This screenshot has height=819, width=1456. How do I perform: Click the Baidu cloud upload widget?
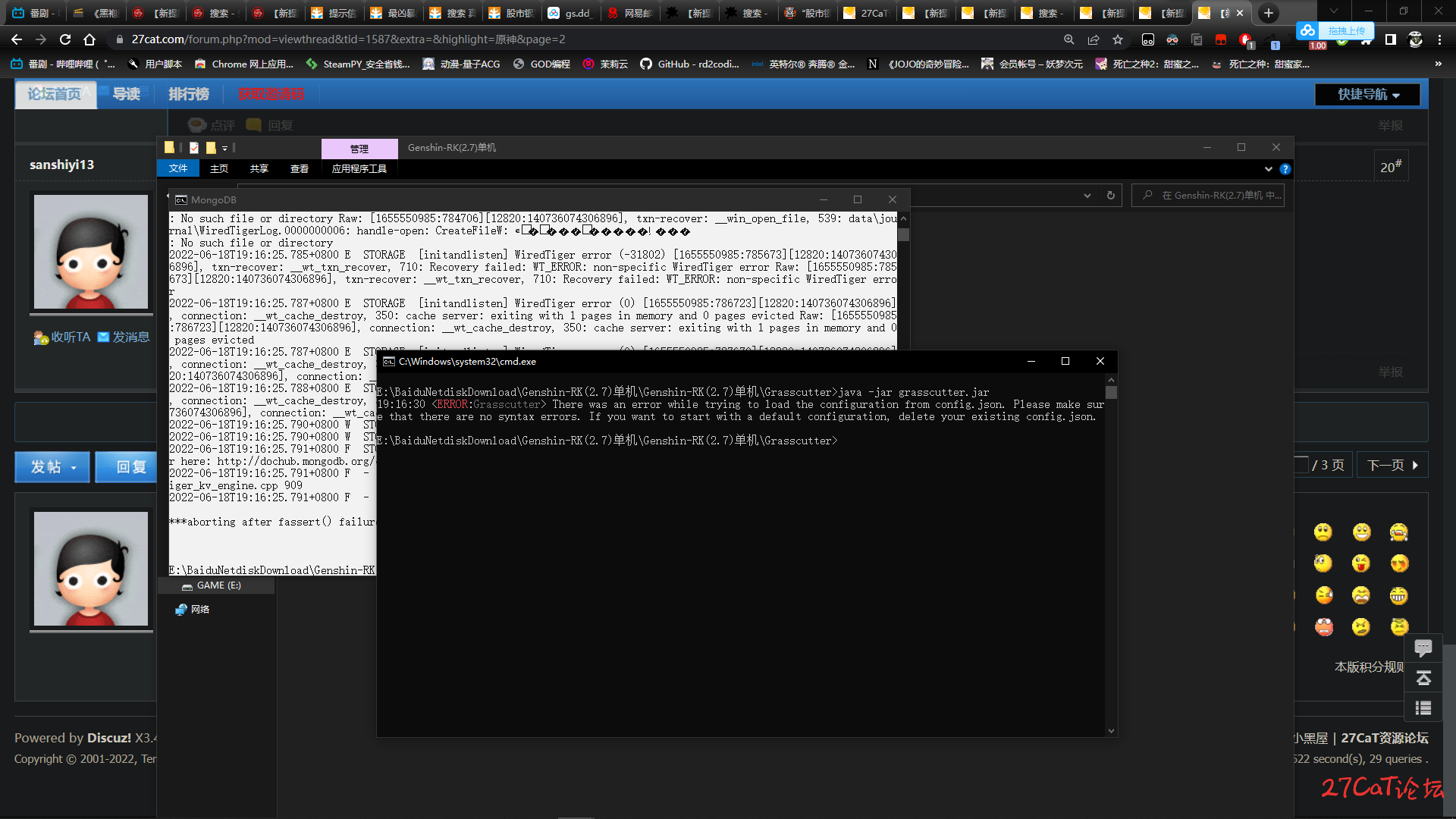pos(1334,30)
